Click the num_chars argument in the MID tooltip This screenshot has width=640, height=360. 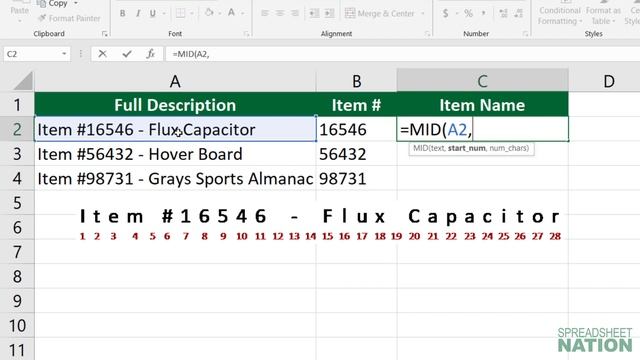[x=509, y=148]
